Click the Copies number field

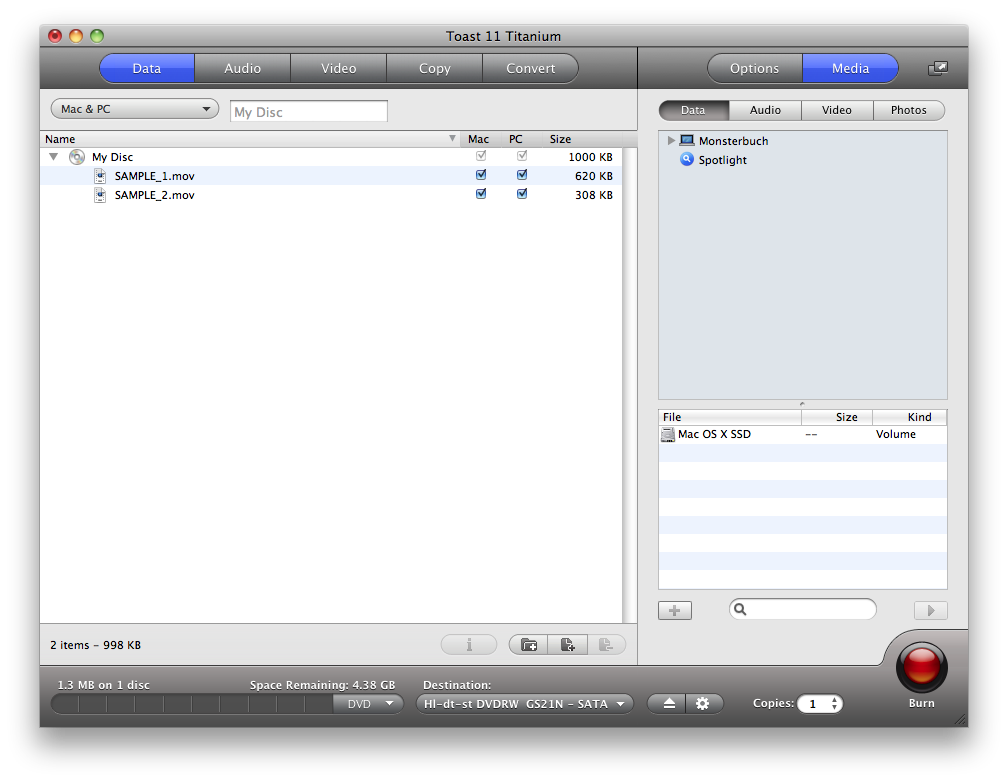813,704
